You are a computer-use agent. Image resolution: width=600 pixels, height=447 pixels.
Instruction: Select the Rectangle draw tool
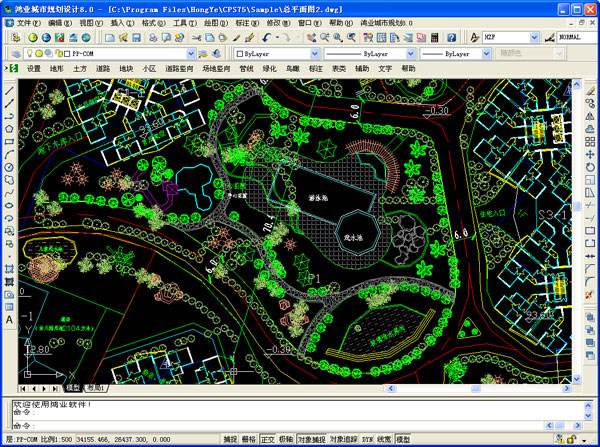9,142
